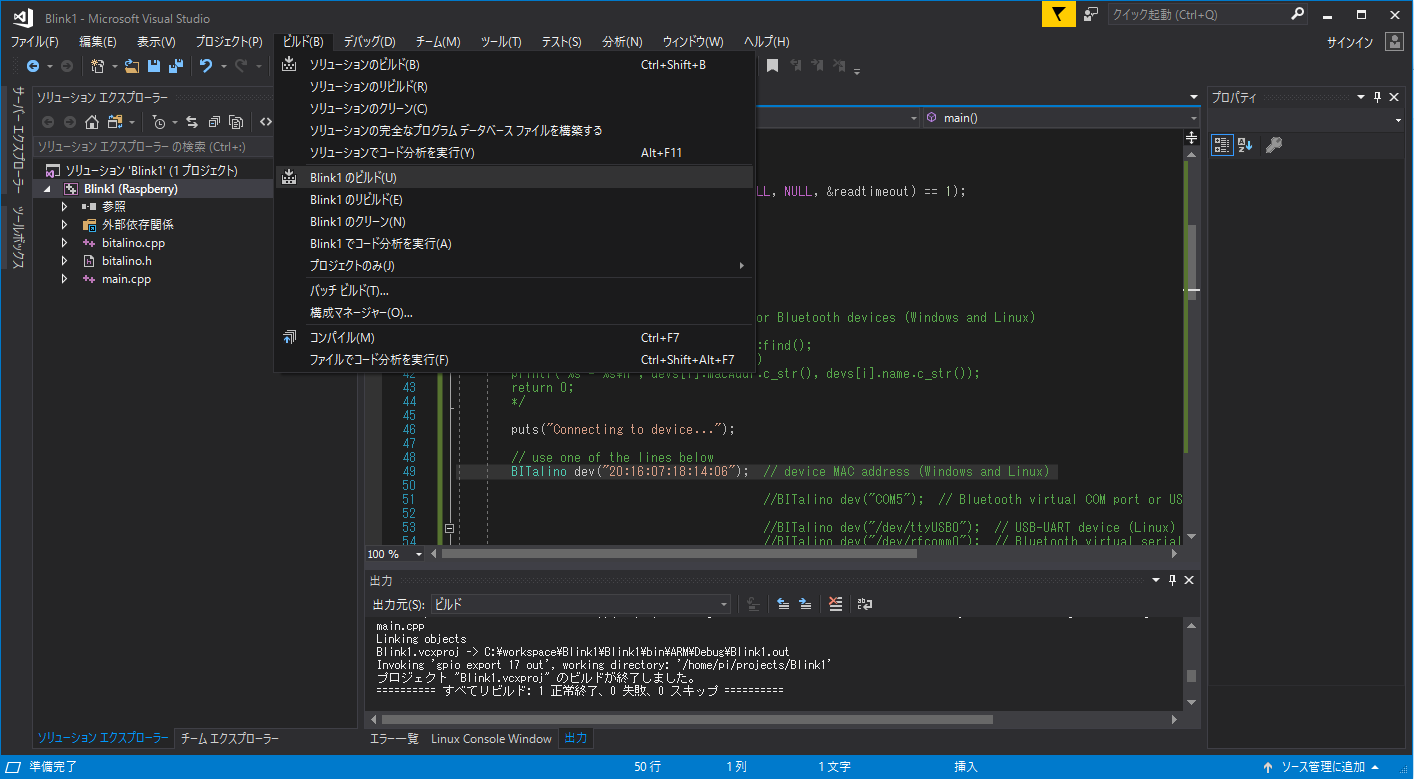Switch to the Linux Console Window tab
This screenshot has height=779, width=1414.
point(491,739)
